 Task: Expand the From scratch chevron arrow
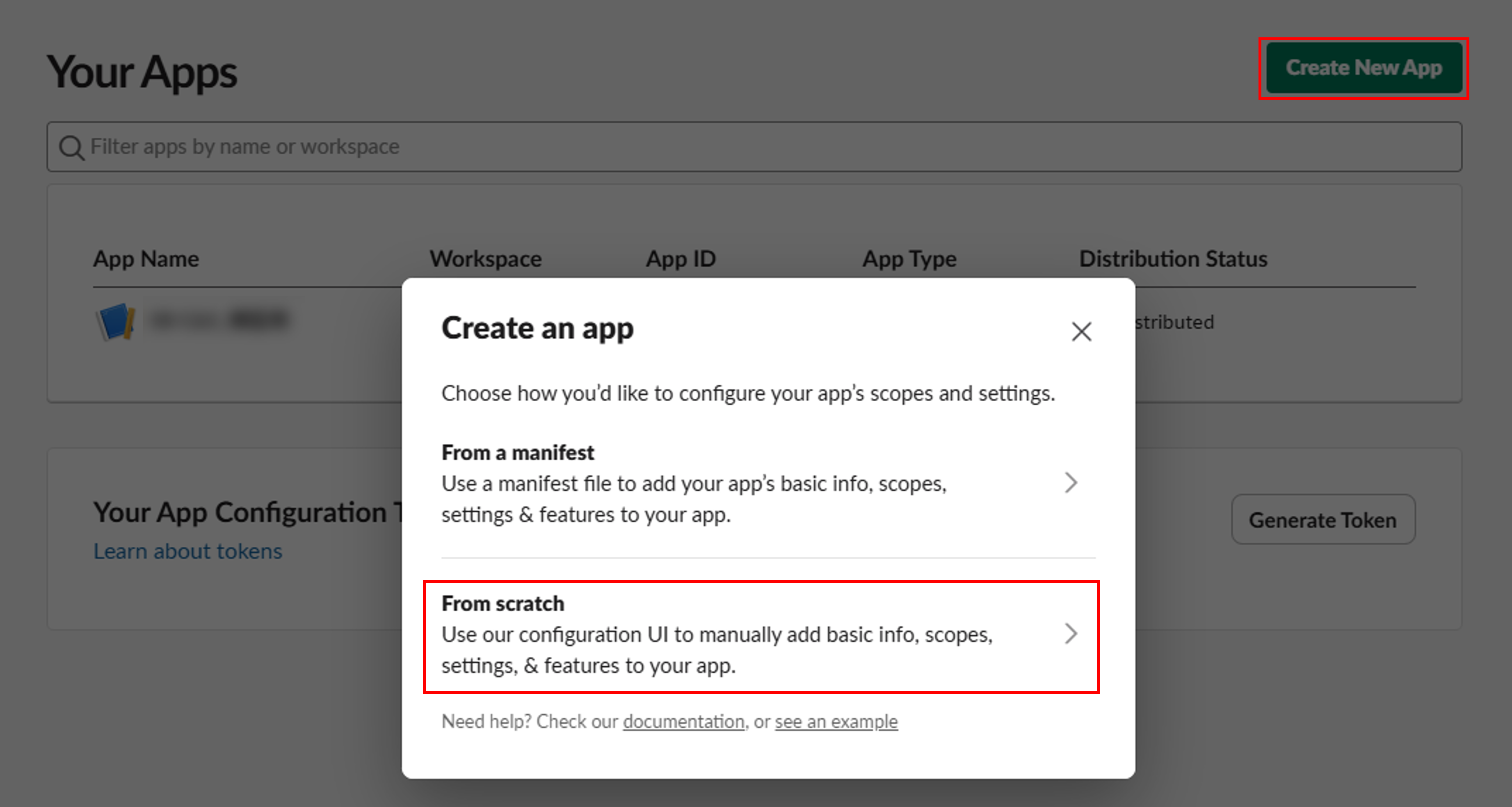pyautogui.click(x=1071, y=634)
